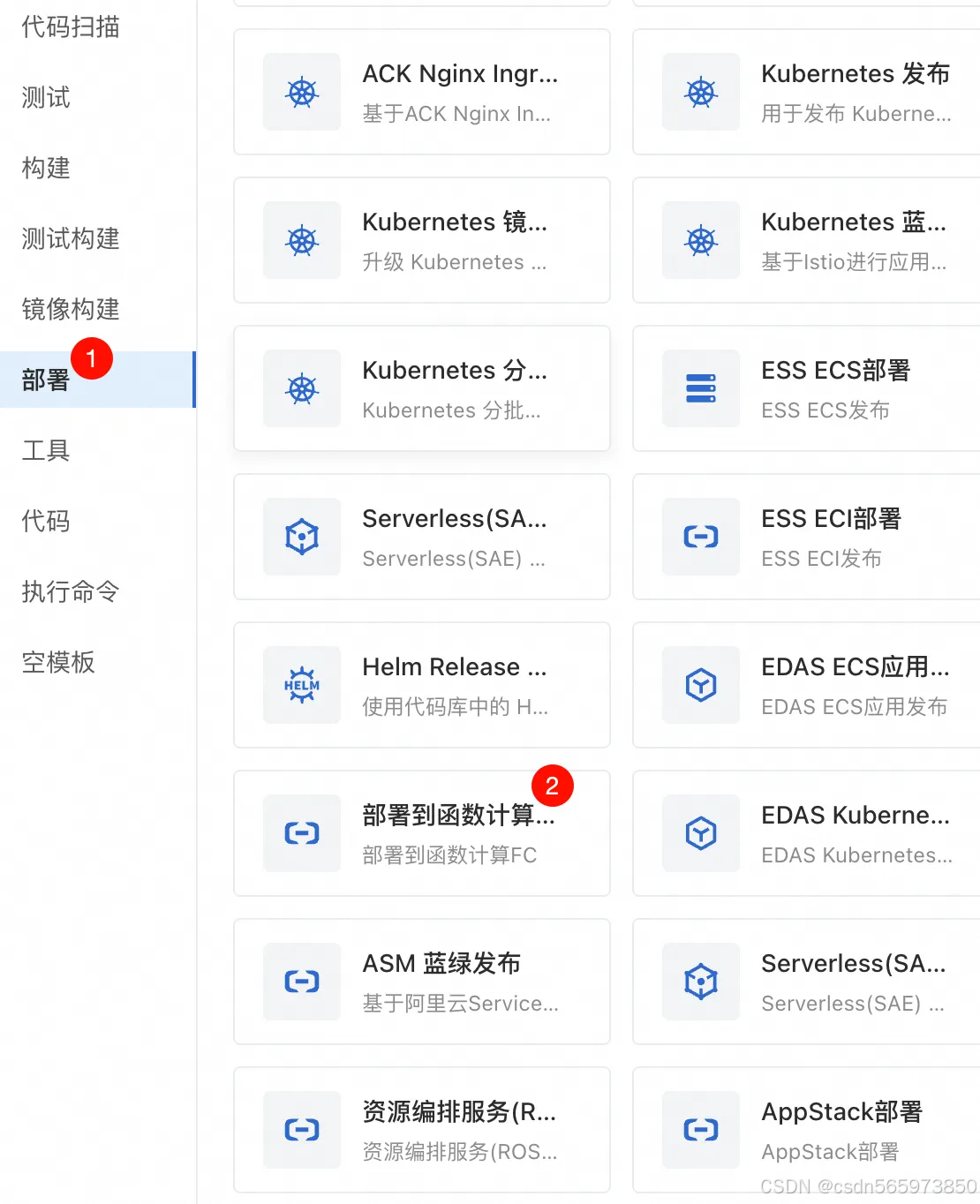This screenshot has width=980, height=1204.
Task: Select the 部署 sidebar tab
Action: [44, 380]
